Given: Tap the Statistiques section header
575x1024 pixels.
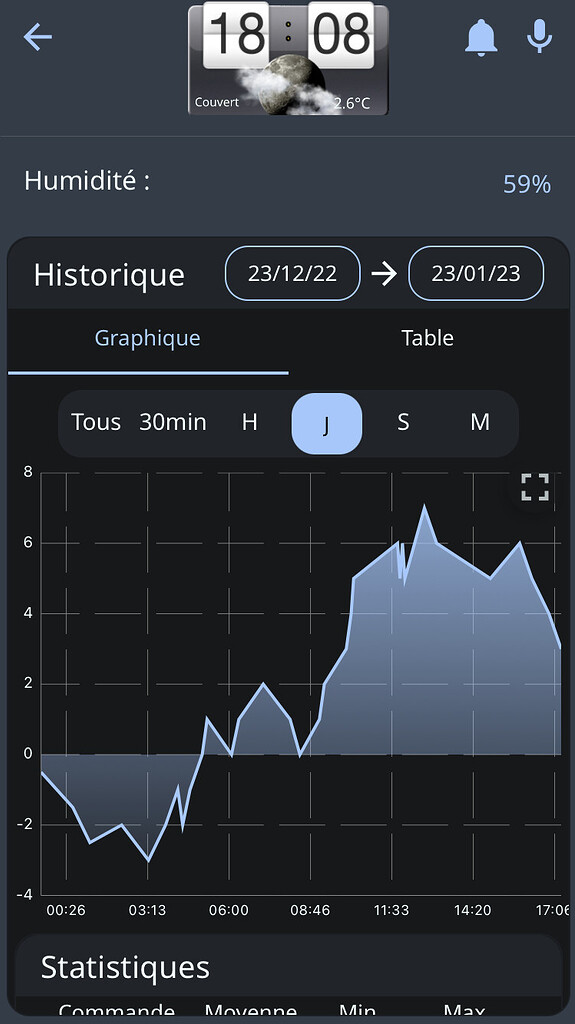Looking at the screenshot, I should [125, 967].
